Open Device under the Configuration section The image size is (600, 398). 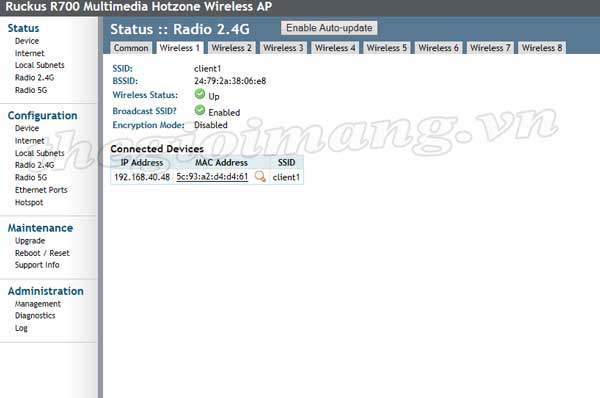click(27, 128)
